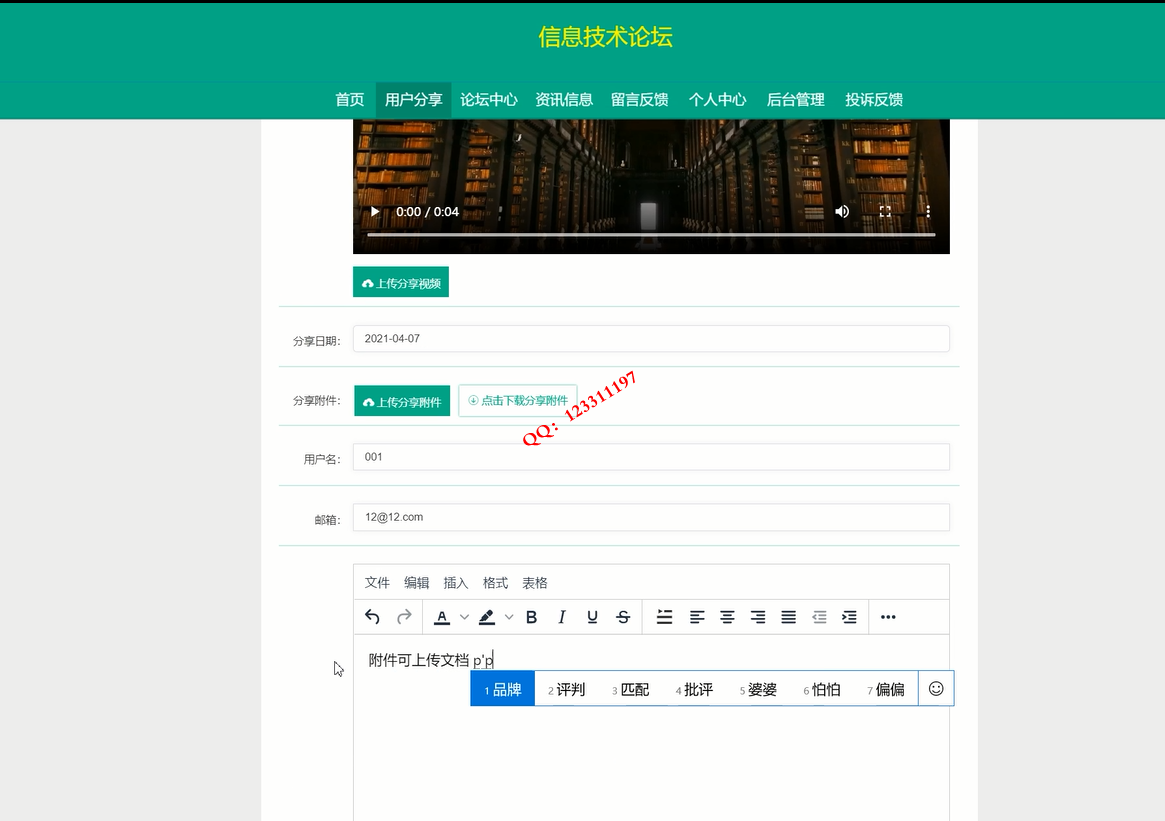Apply background highlight color
This screenshot has height=821, width=1165.
(x=487, y=617)
